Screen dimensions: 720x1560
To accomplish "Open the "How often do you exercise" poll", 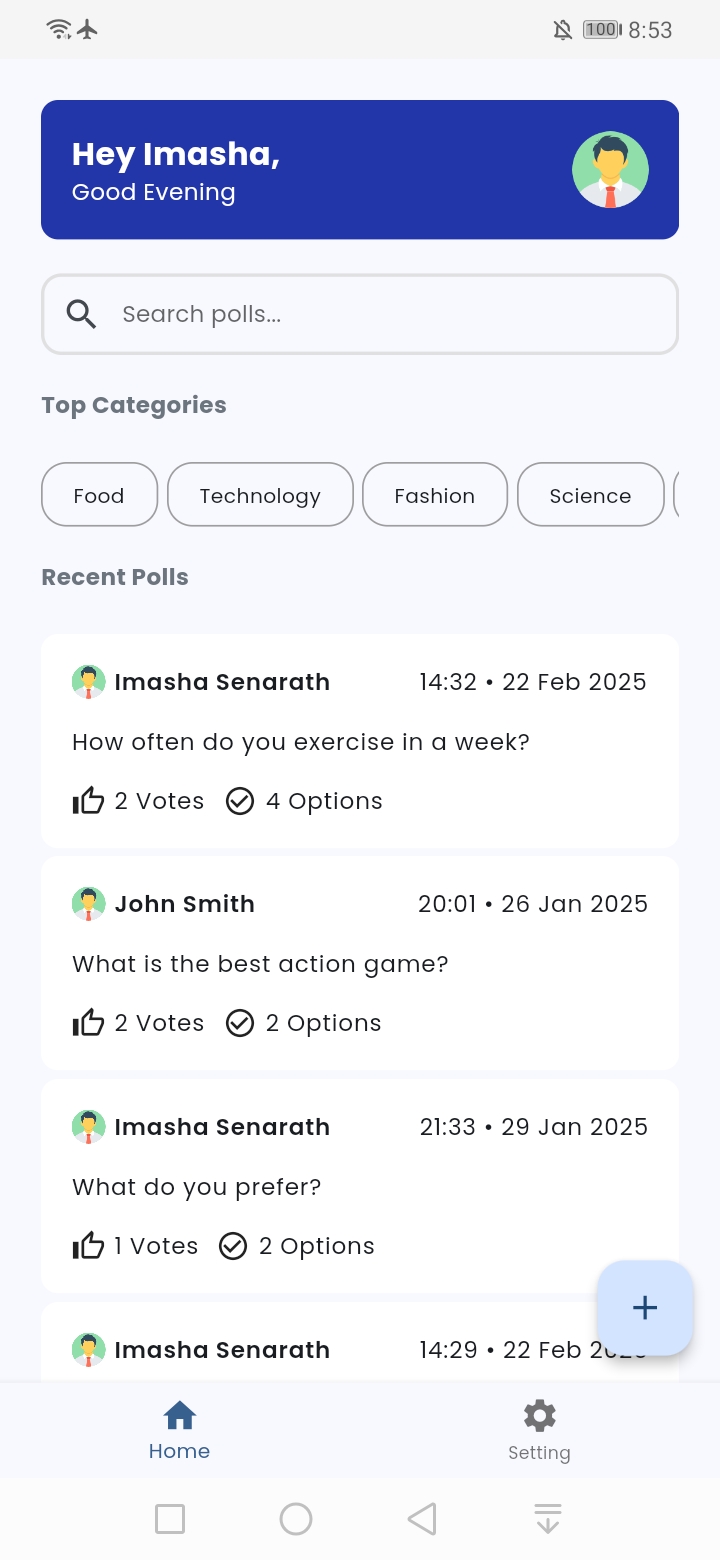I will pyautogui.click(x=300, y=742).
